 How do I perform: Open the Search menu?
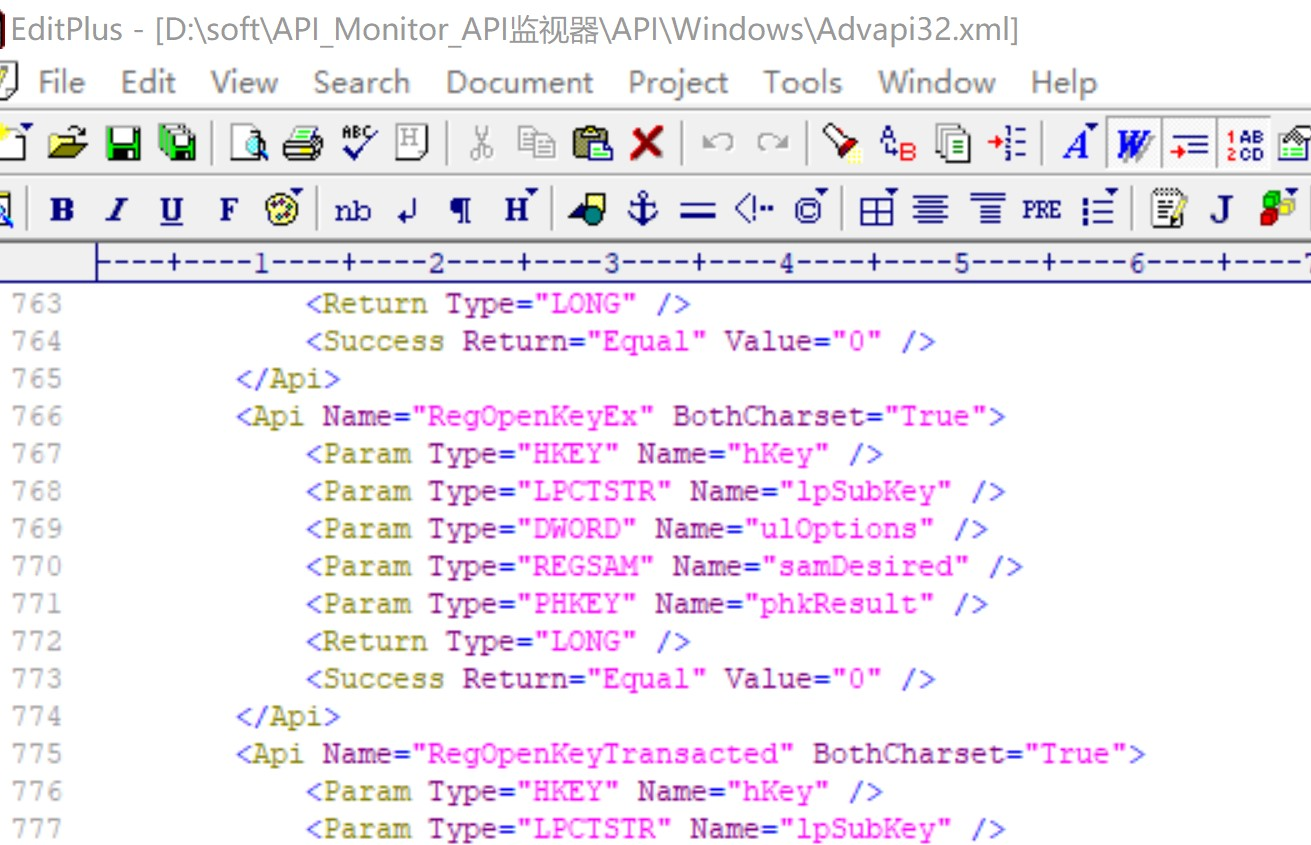tap(360, 83)
